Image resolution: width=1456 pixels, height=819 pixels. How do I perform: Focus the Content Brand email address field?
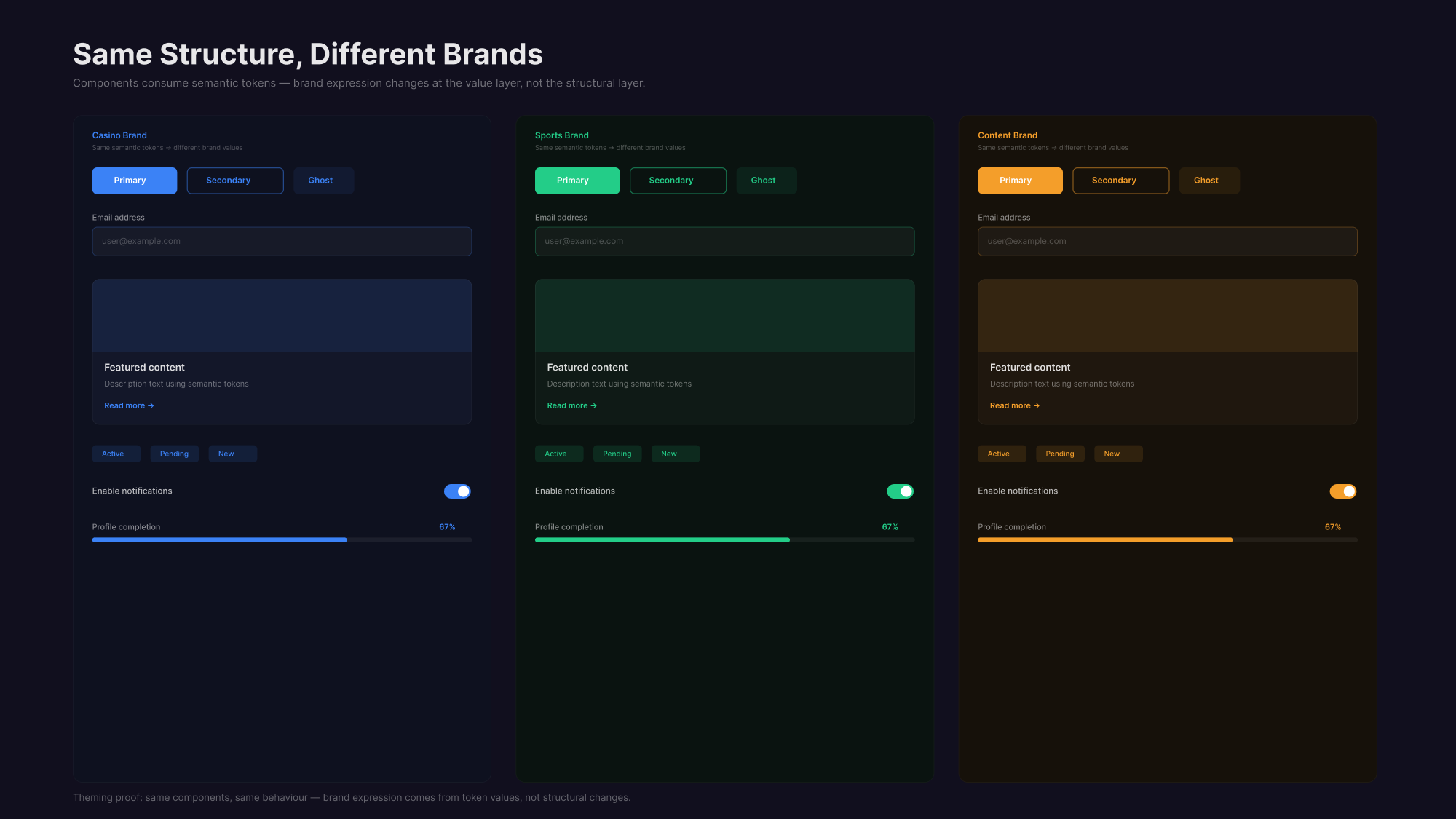pyautogui.click(x=1167, y=241)
